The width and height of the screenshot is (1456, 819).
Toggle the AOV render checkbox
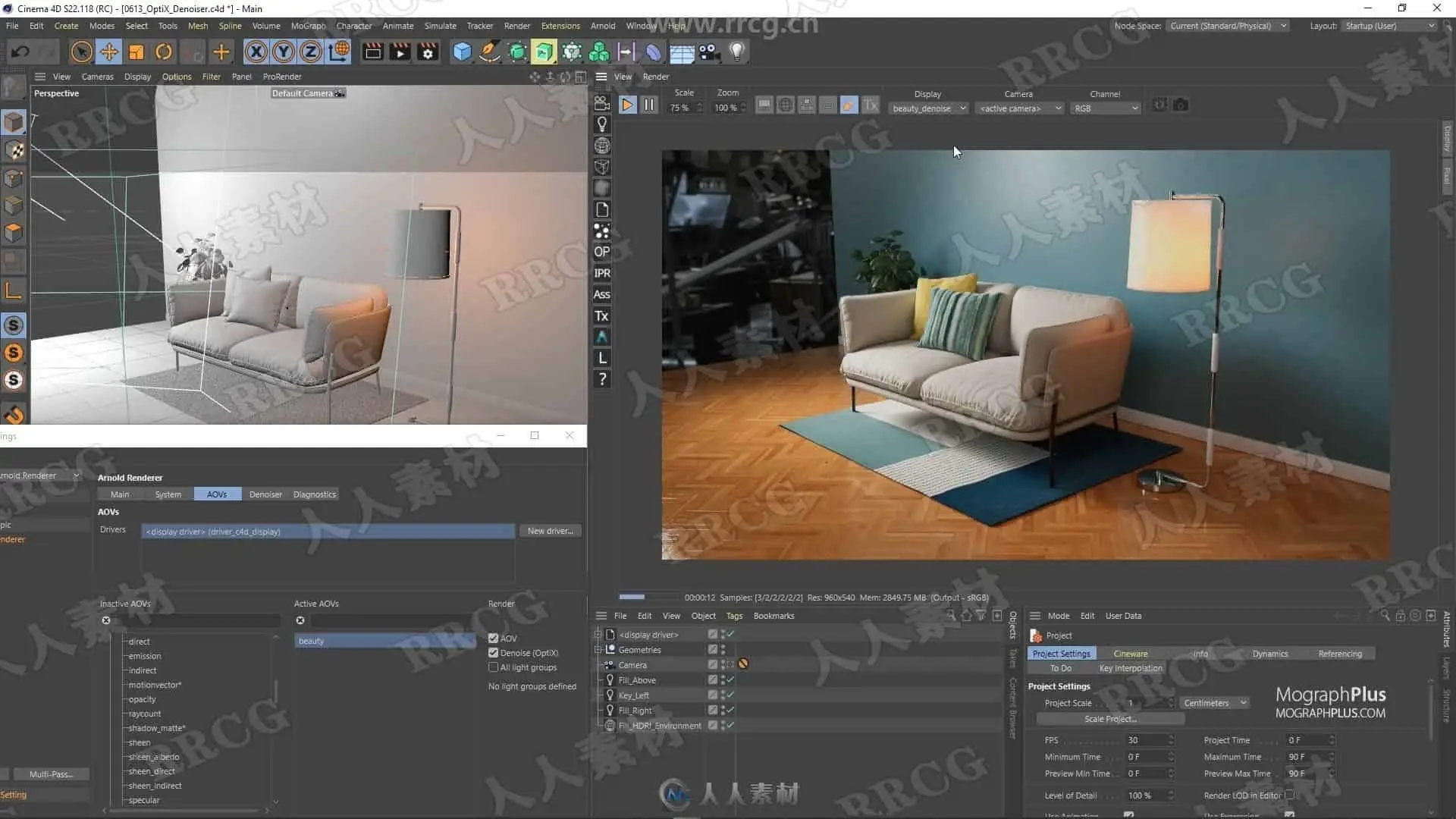click(494, 639)
